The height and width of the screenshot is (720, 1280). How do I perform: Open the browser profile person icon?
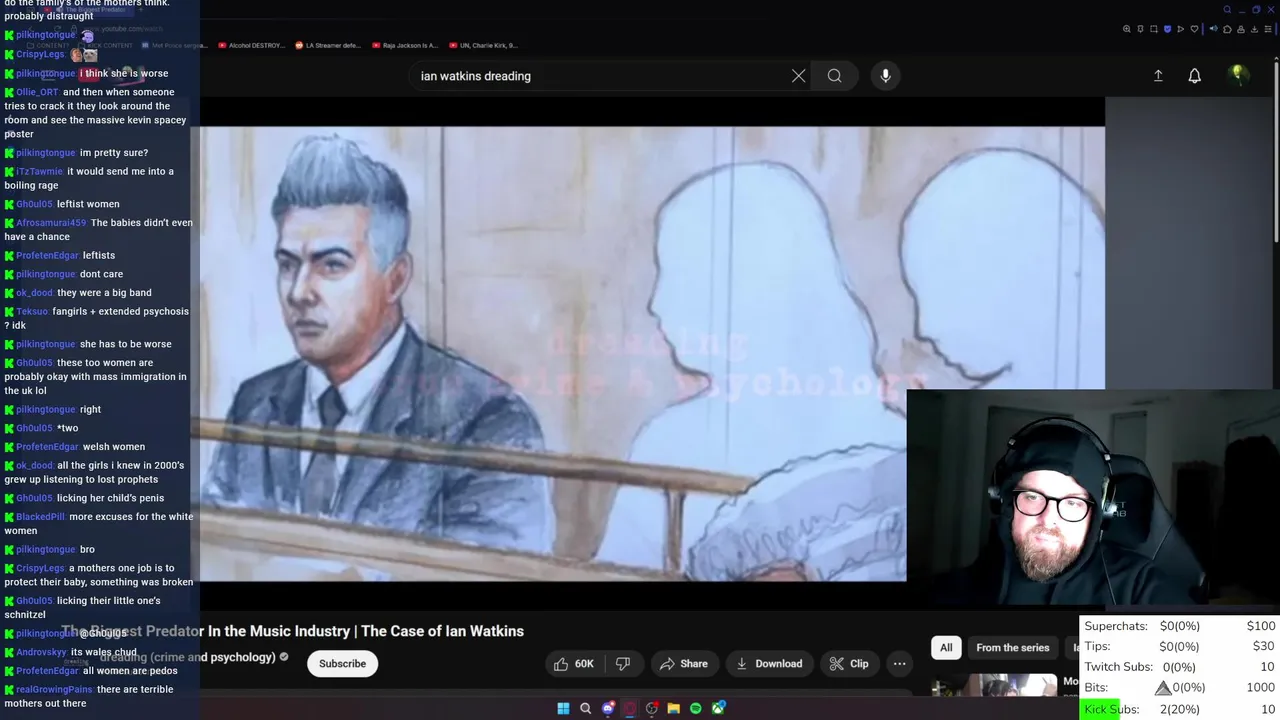pos(1241,29)
